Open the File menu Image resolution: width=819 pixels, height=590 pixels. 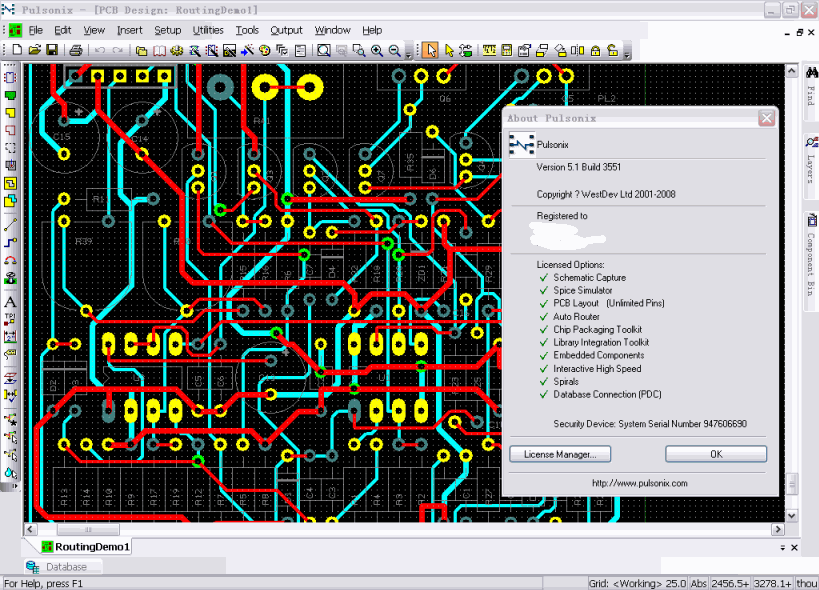click(x=36, y=30)
